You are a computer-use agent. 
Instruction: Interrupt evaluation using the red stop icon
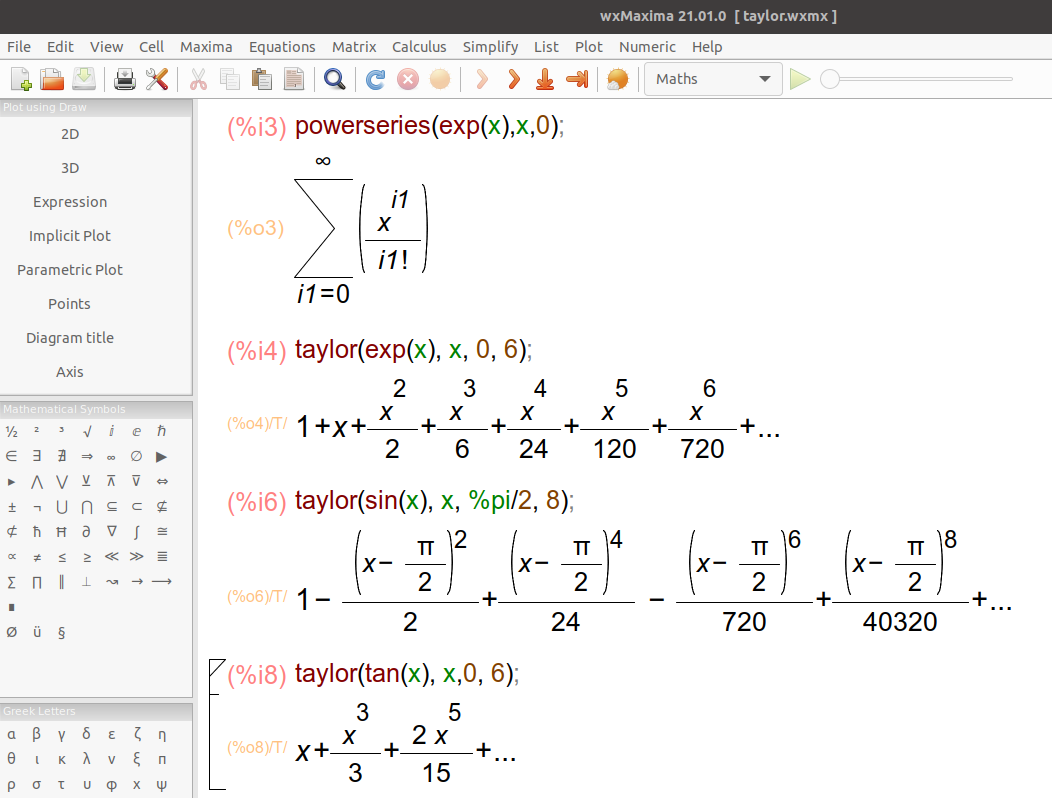pos(408,79)
